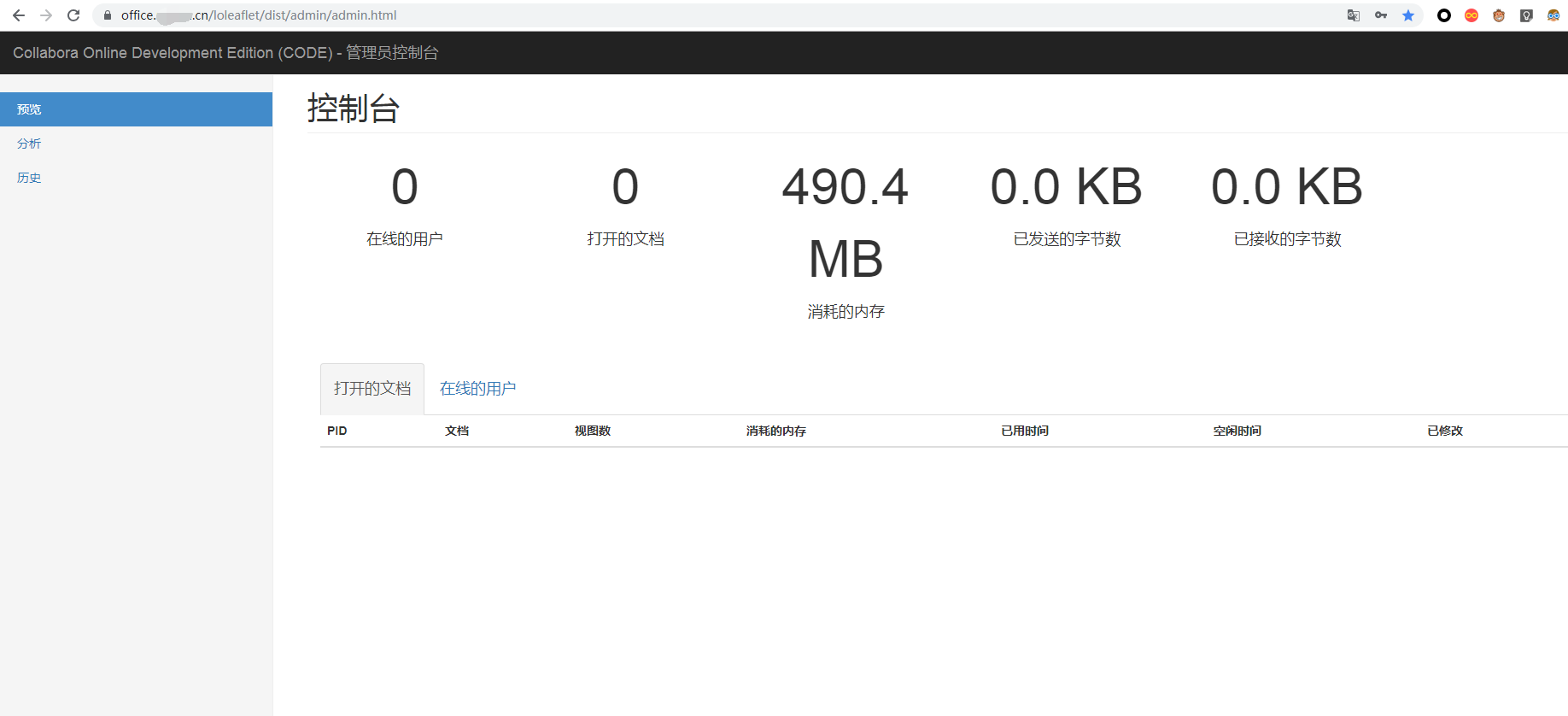
Task: Click the 打开的文档 label under the counters
Action: [x=626, y=239]
